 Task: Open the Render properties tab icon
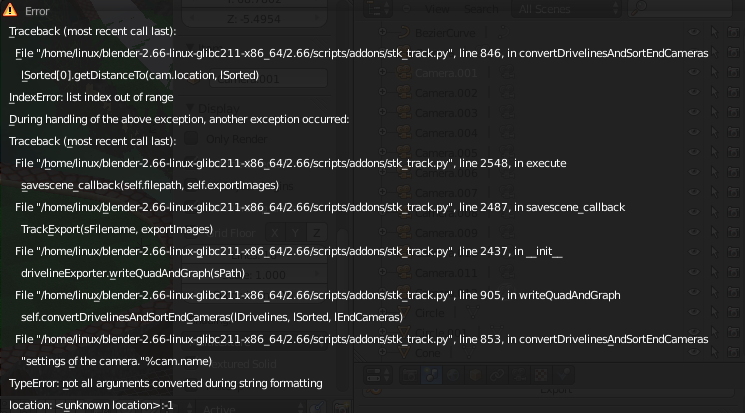point(409,373)
